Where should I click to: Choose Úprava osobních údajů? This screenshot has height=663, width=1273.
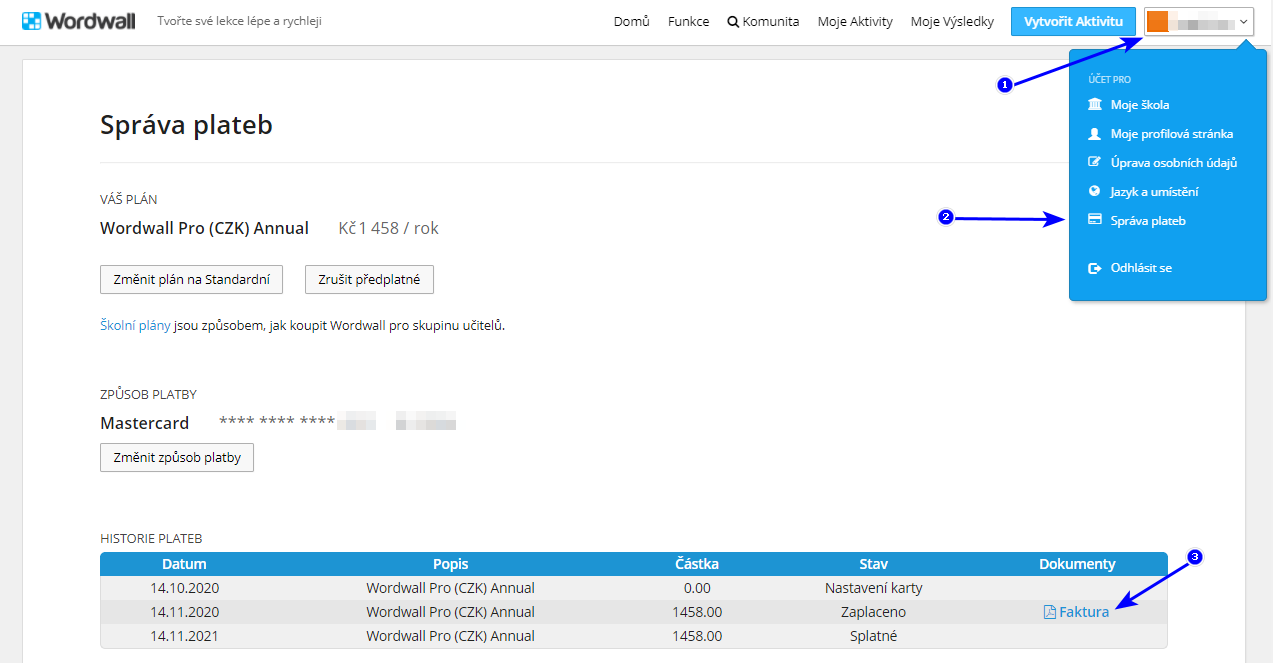(x=1174, y=162)
